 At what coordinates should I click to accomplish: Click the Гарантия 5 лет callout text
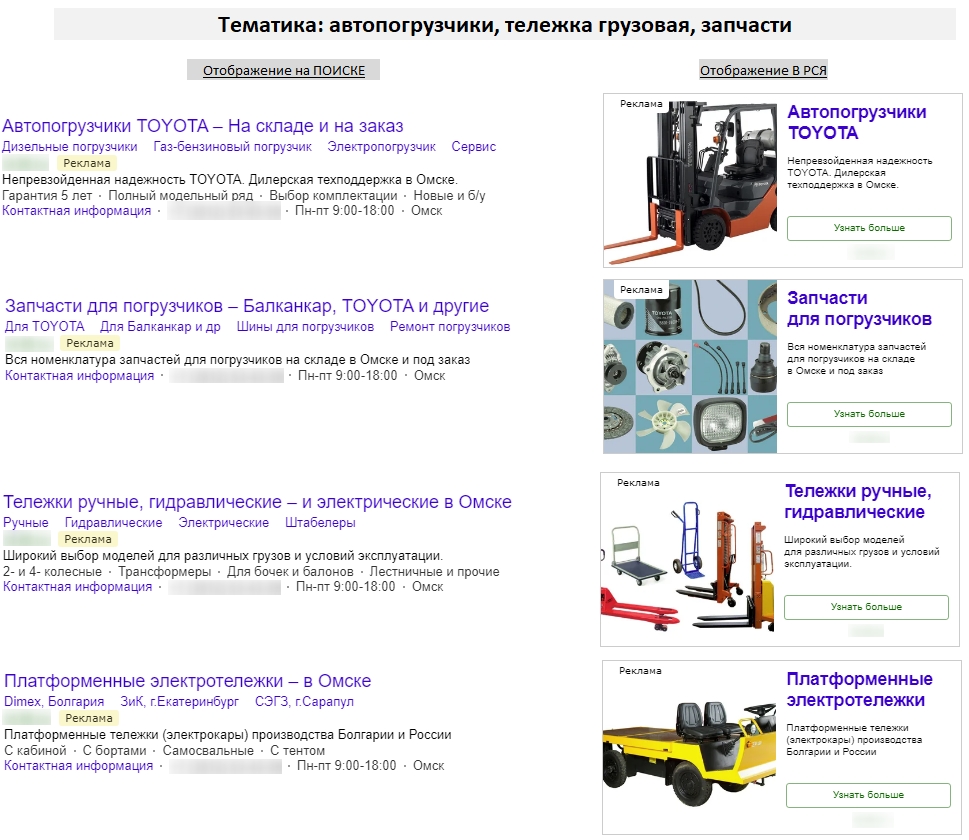[x=47, y=195]
